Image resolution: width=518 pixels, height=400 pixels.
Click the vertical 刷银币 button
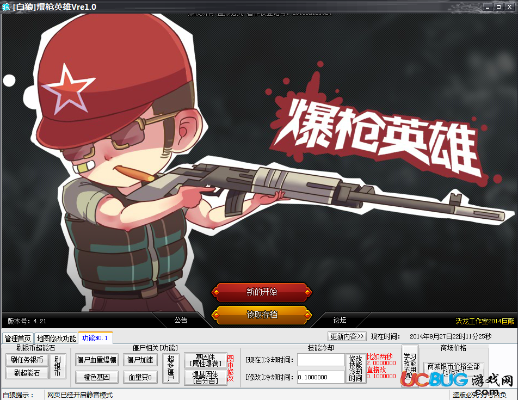57,366
